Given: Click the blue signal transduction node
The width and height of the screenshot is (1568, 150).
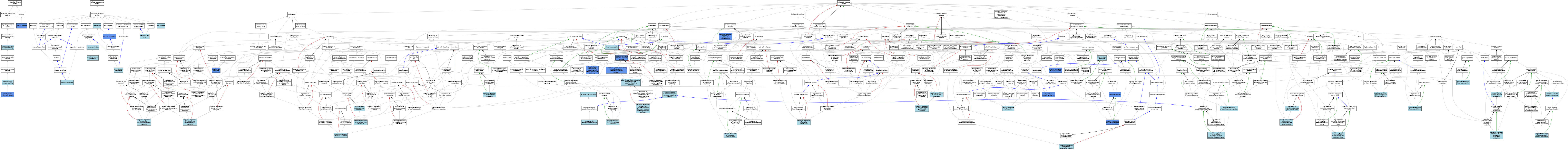Looking at the screenshot, I should coord(612,47).
